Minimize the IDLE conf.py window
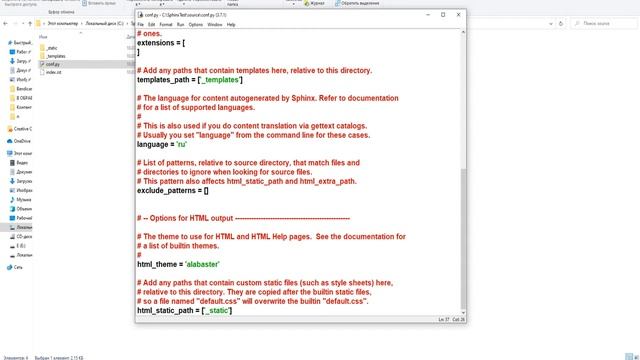Image resolution: width=640 pixels, height=360 pixels. point(428,15)
